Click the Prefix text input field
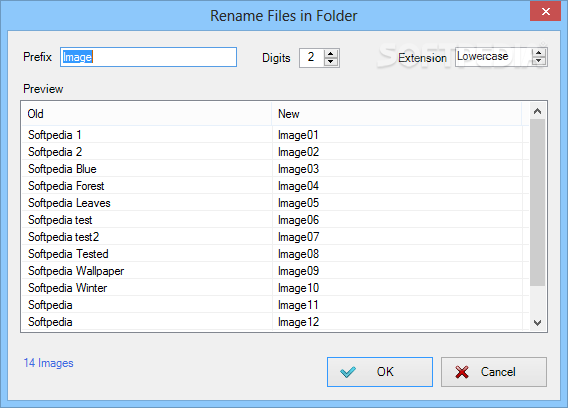 pos(148,57)
